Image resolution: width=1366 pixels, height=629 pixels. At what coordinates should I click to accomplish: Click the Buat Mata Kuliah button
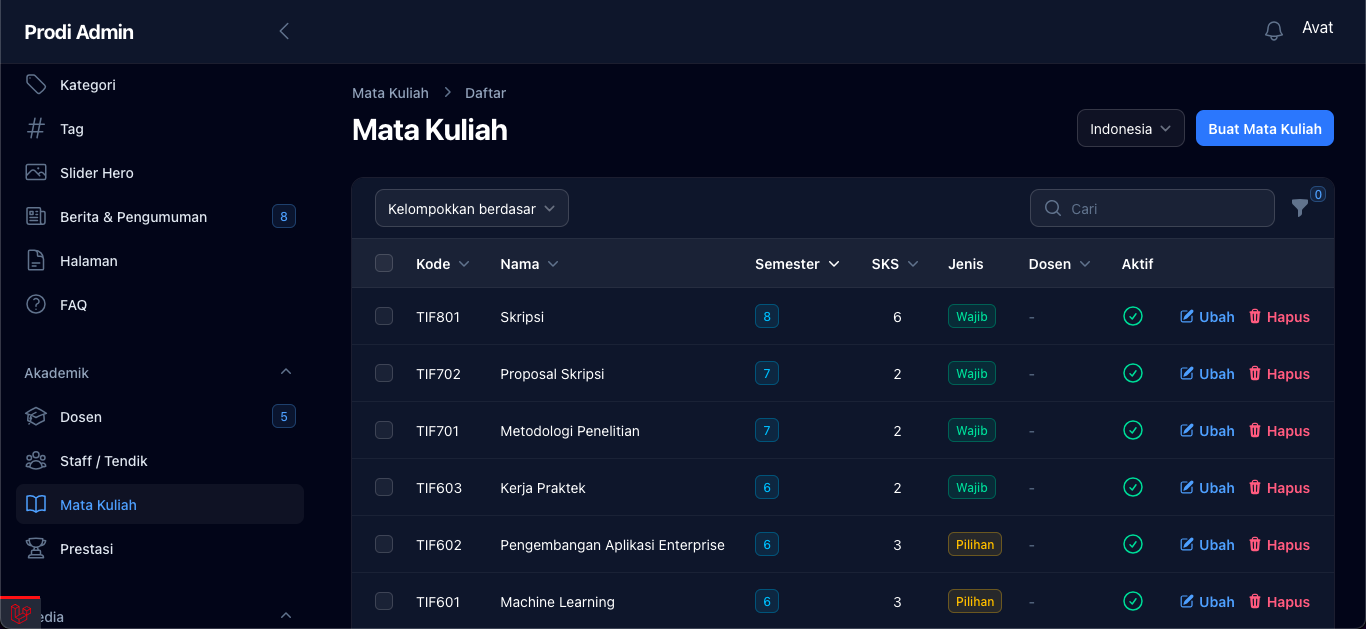pyautogui.click(x=1264, y=129)
